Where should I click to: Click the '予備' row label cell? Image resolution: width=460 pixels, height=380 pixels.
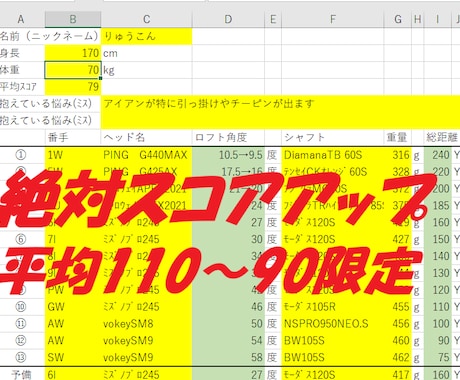click(x=22, y=374)
